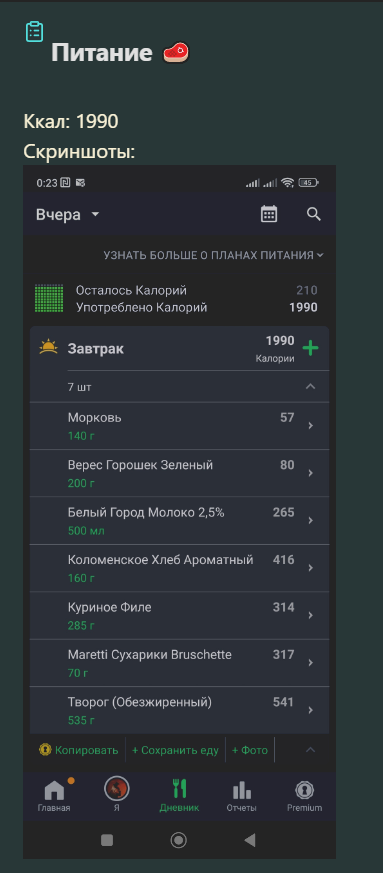
Task: Open the calendar date picker icon
Action: coord(269,214)
